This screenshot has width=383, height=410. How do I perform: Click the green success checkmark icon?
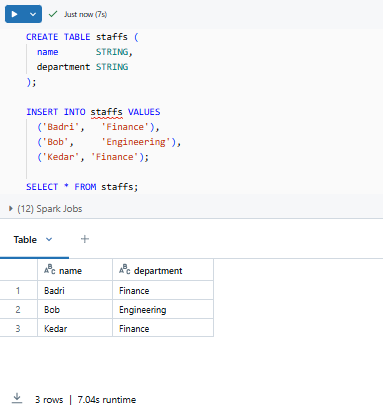pos(53,14)
